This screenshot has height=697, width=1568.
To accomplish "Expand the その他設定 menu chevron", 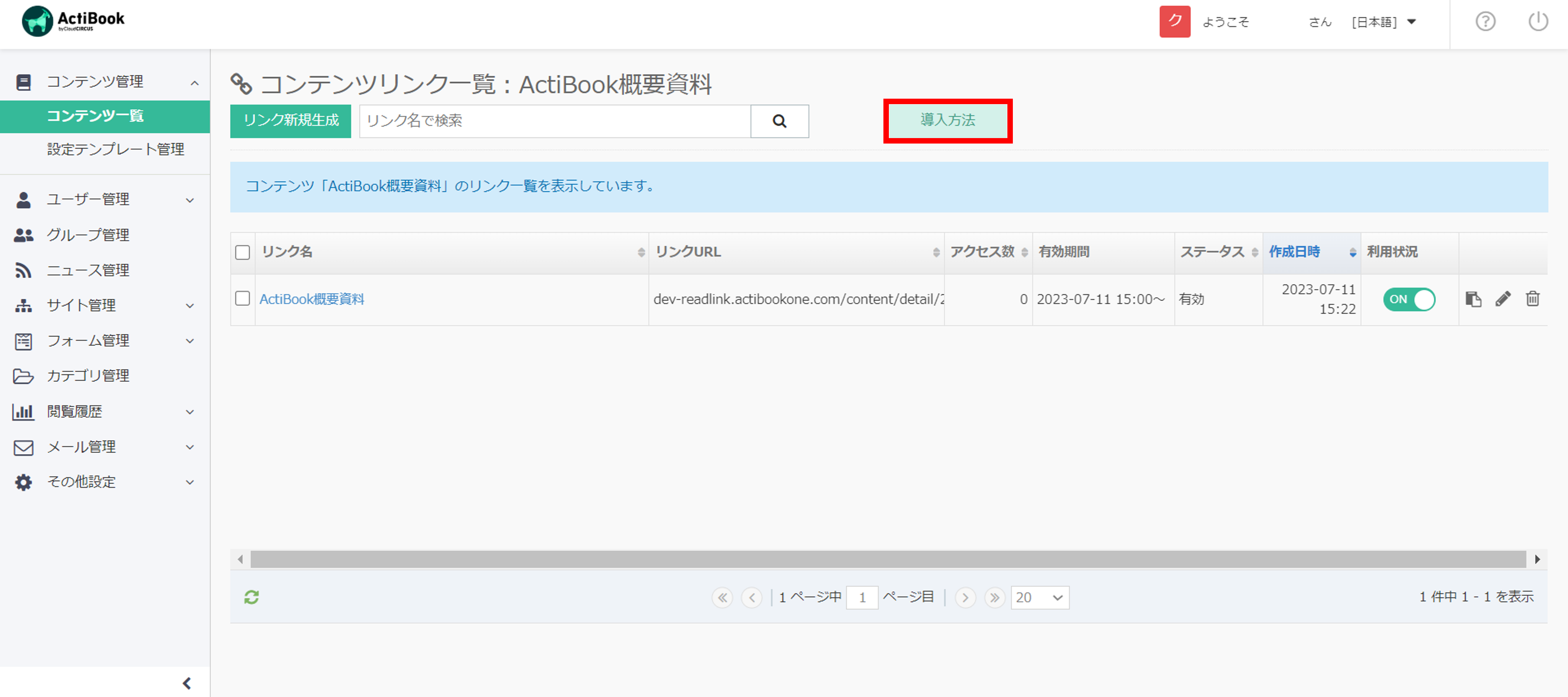I will pyautogui.click(x=190, y=483).
